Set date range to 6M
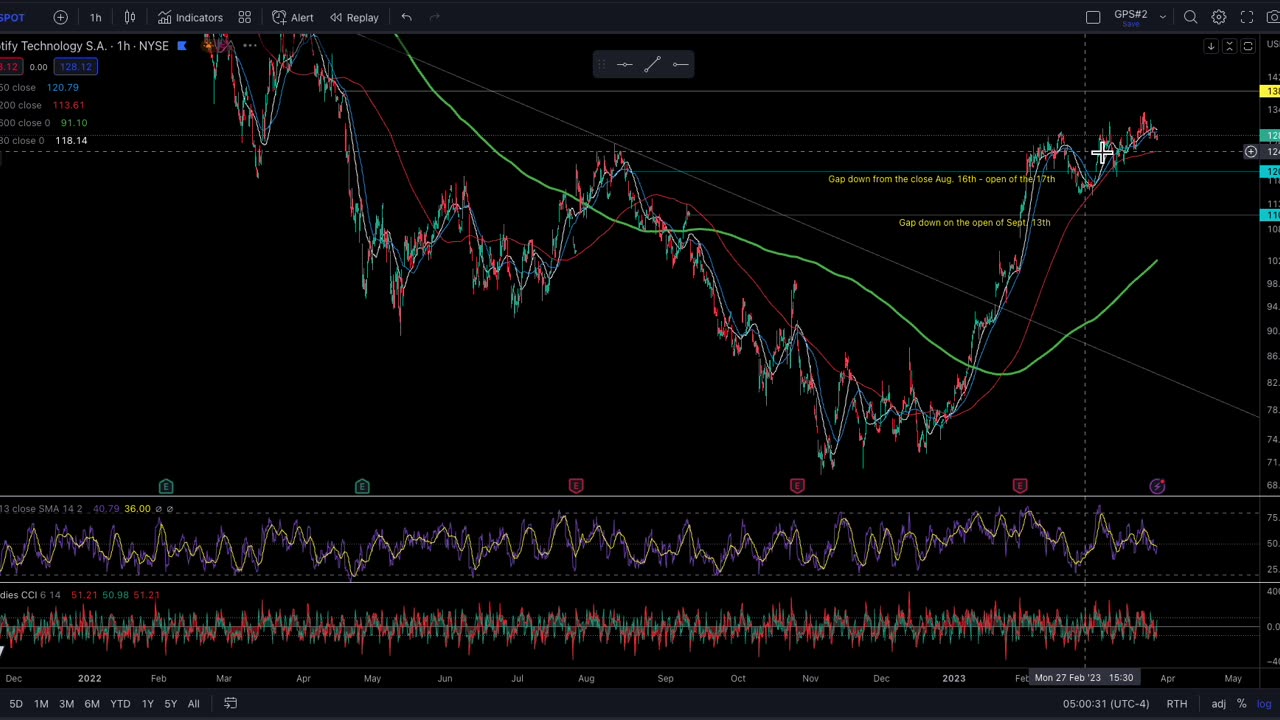 coord(91,704)
